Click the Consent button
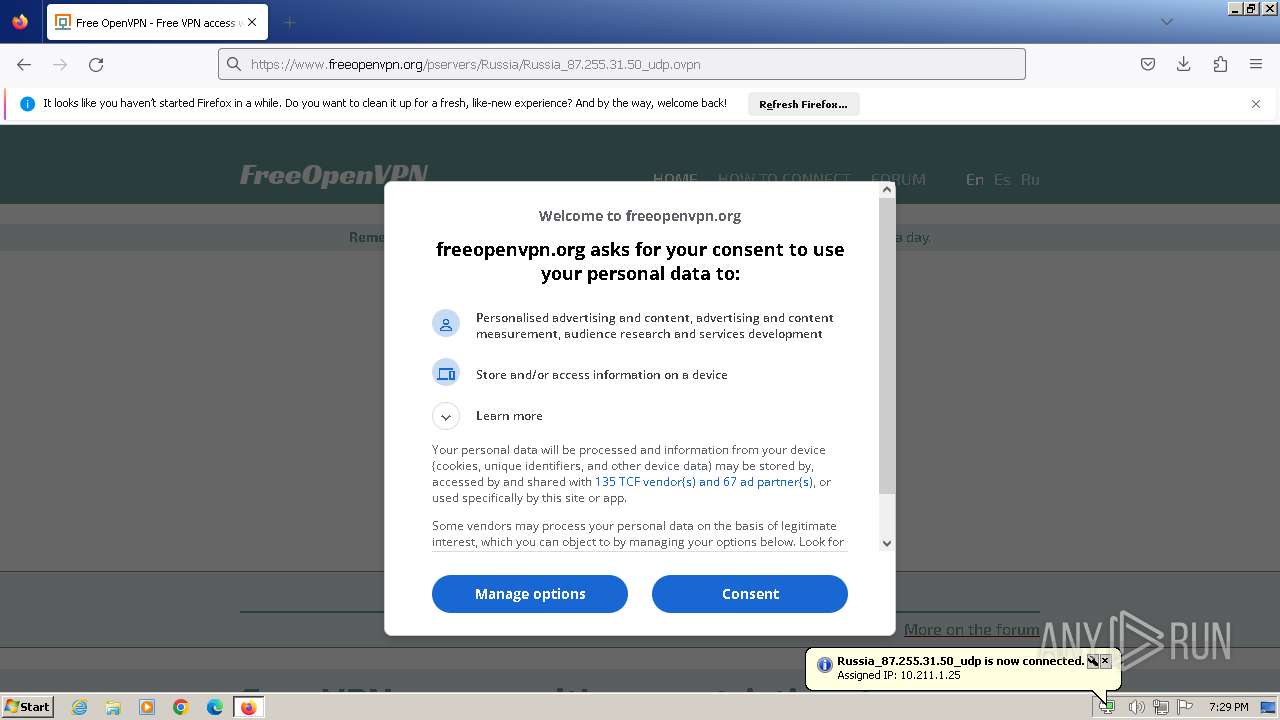The image size is (1280, 720). coord(750,594)
